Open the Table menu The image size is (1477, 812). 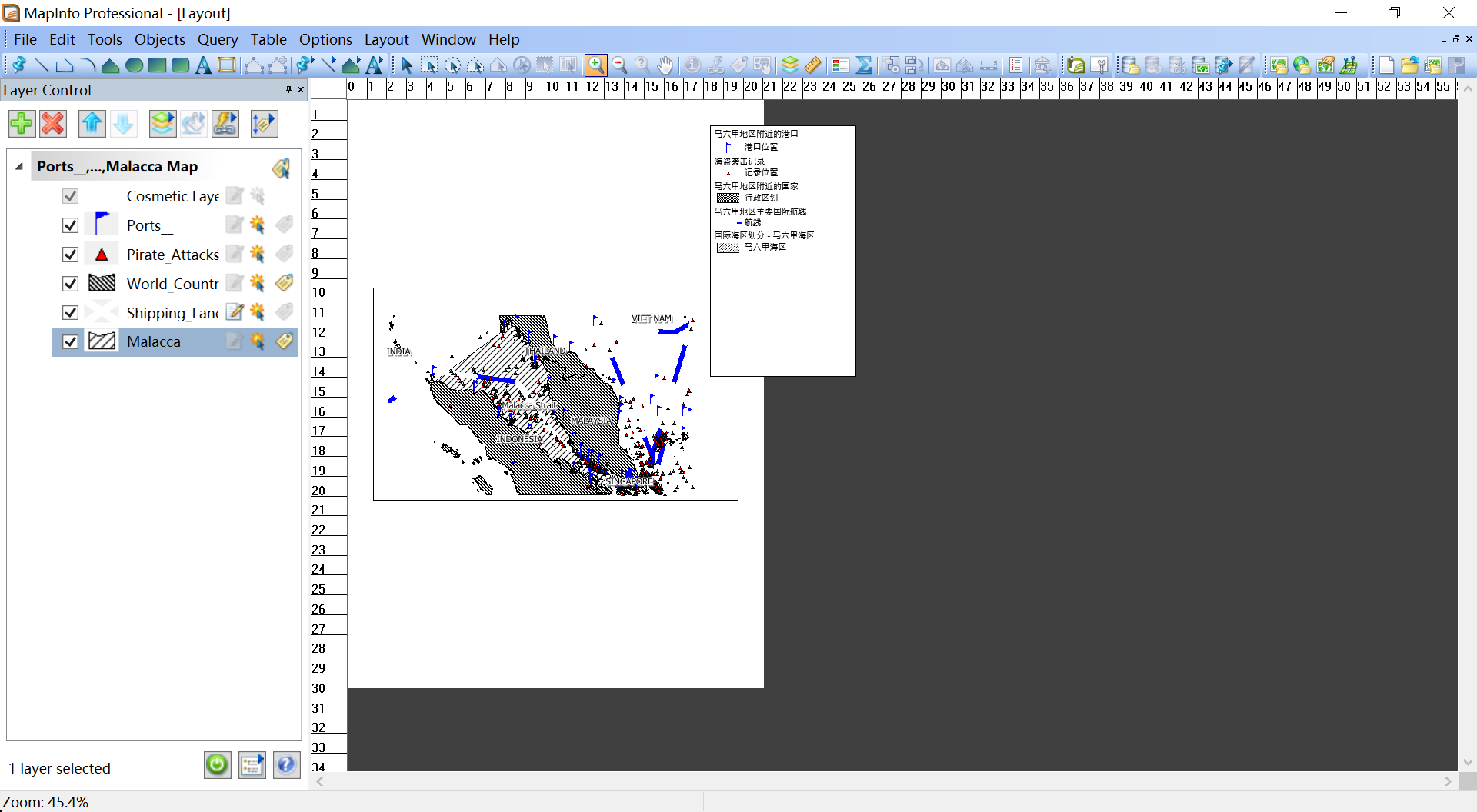click(268, 39)
